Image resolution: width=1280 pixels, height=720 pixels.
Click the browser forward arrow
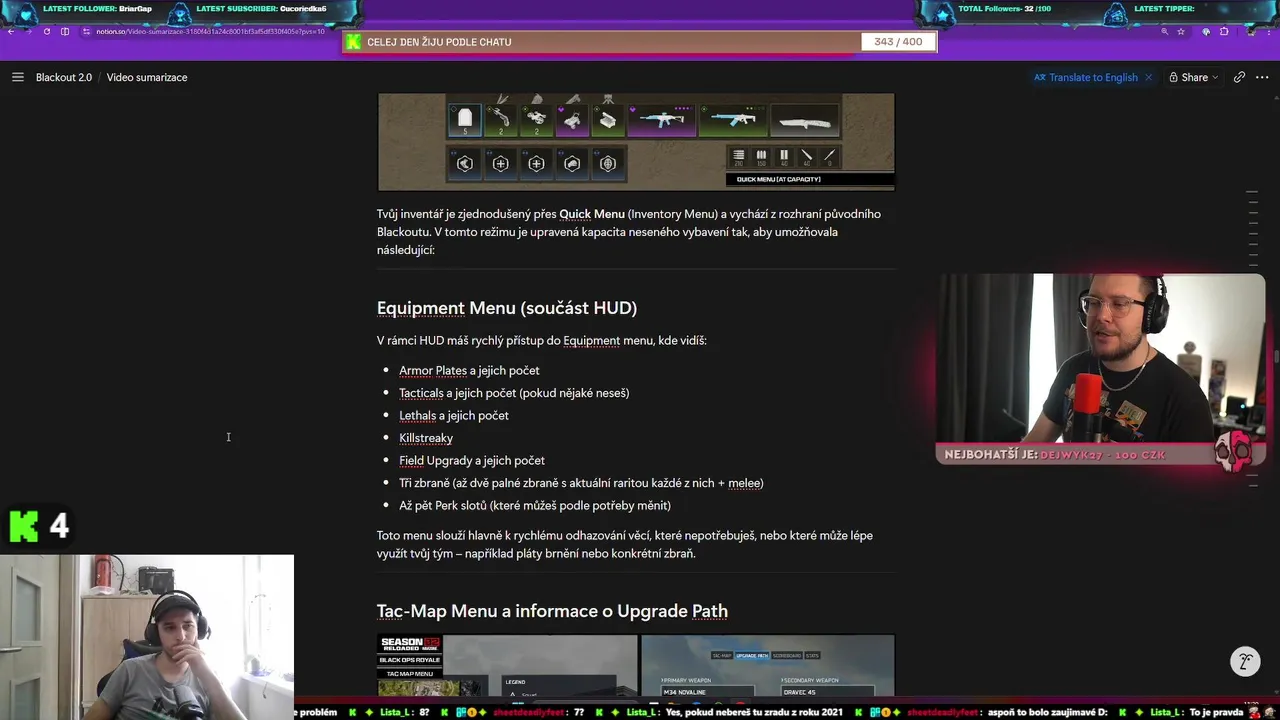pyautogui.click(x=29, y=32)
